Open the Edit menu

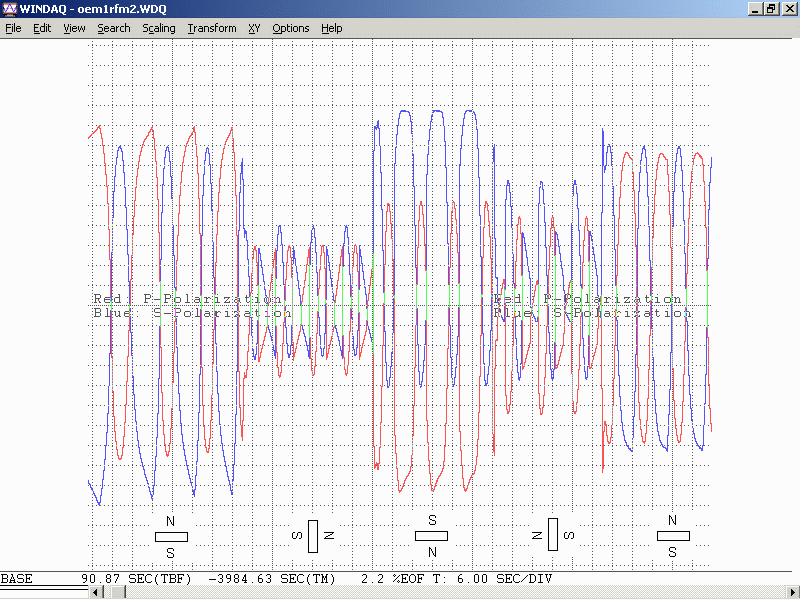[42, 28]
